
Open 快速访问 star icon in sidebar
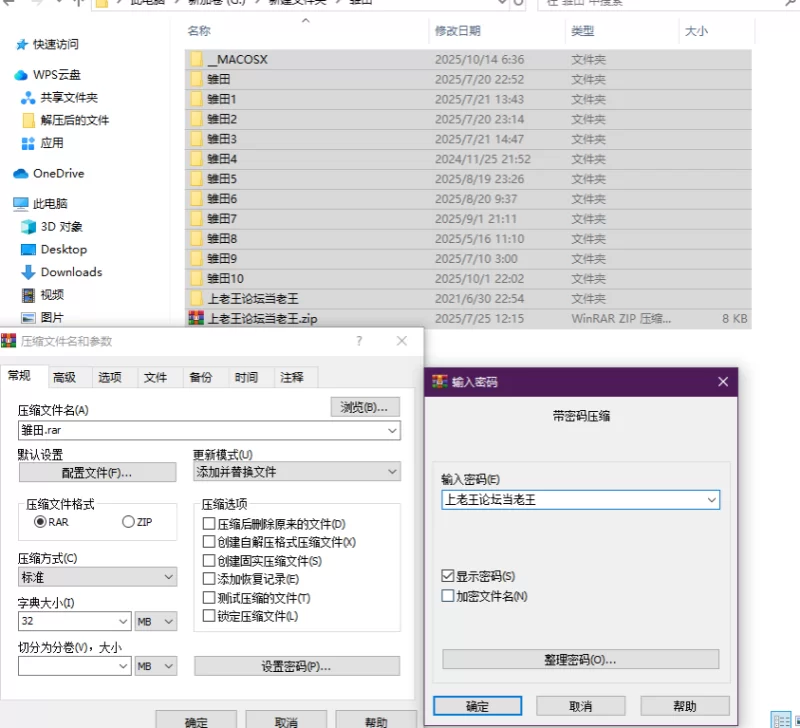click(x=21, y=45)
